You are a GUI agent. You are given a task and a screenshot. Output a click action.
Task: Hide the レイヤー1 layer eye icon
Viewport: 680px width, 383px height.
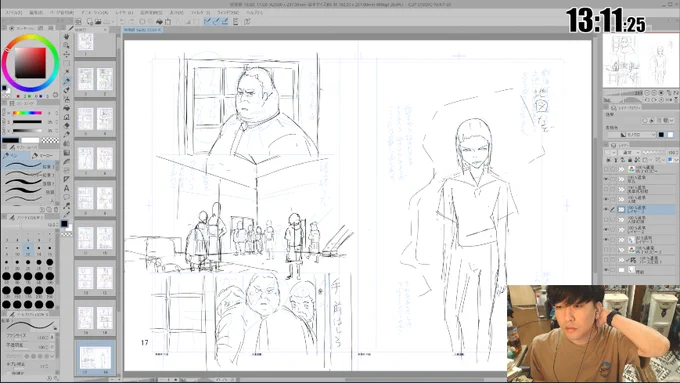(x=606, y=239)
